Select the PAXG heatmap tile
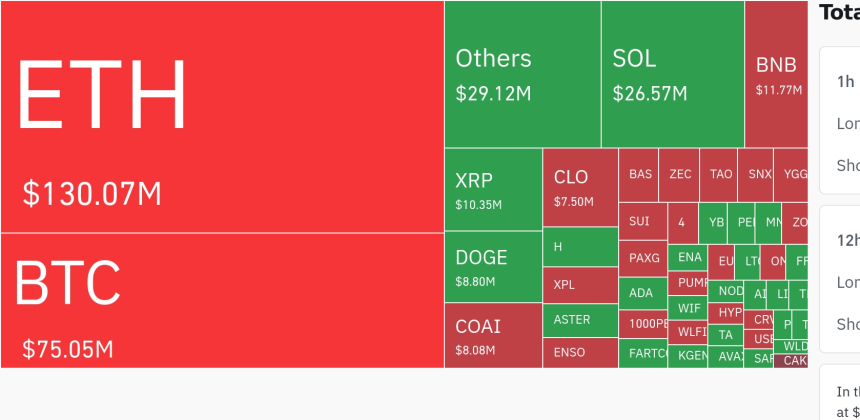860x420 pixels. 643,258
